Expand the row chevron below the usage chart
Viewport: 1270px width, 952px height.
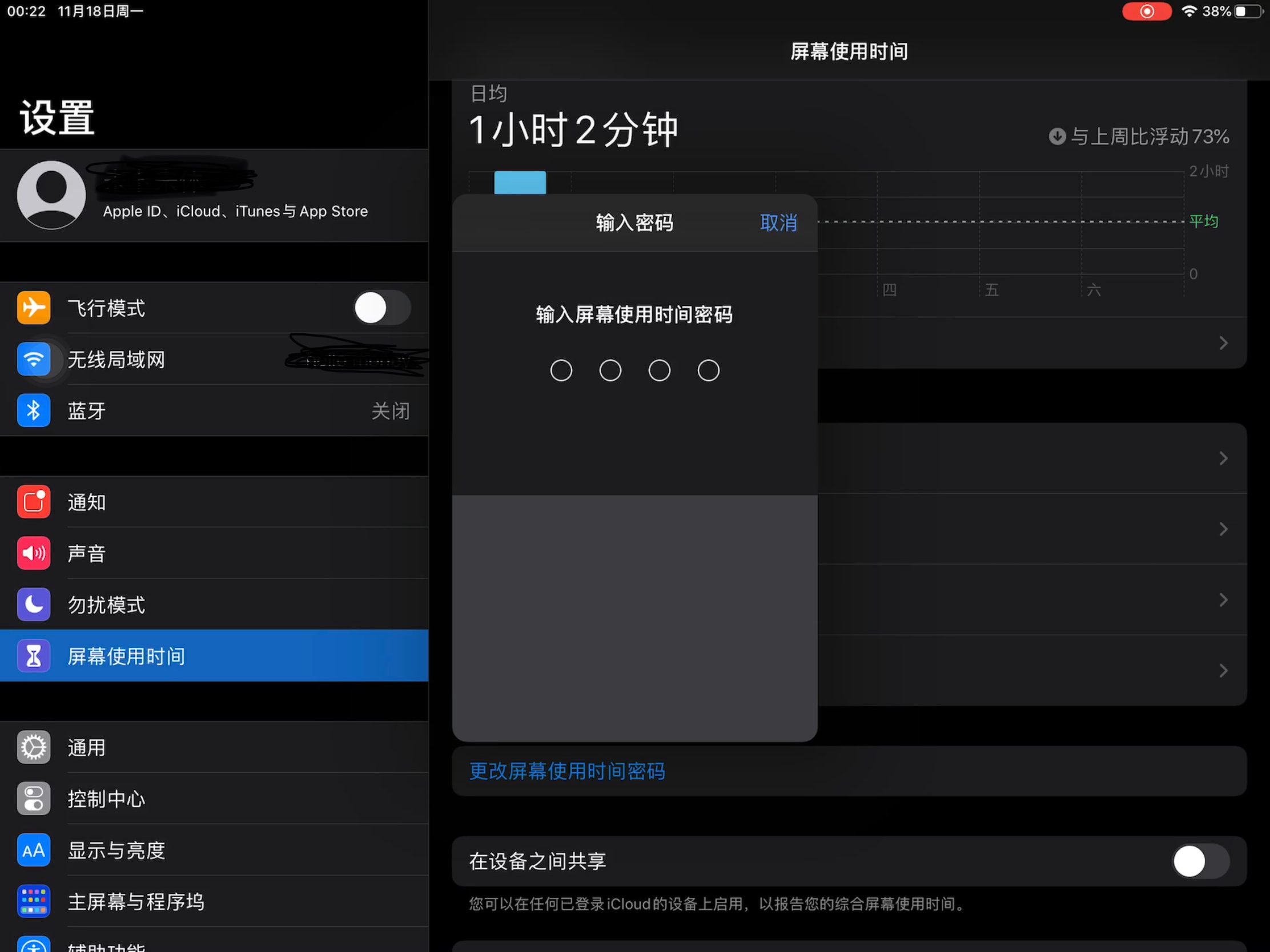pyautogui.click(x=1223, y=343)
